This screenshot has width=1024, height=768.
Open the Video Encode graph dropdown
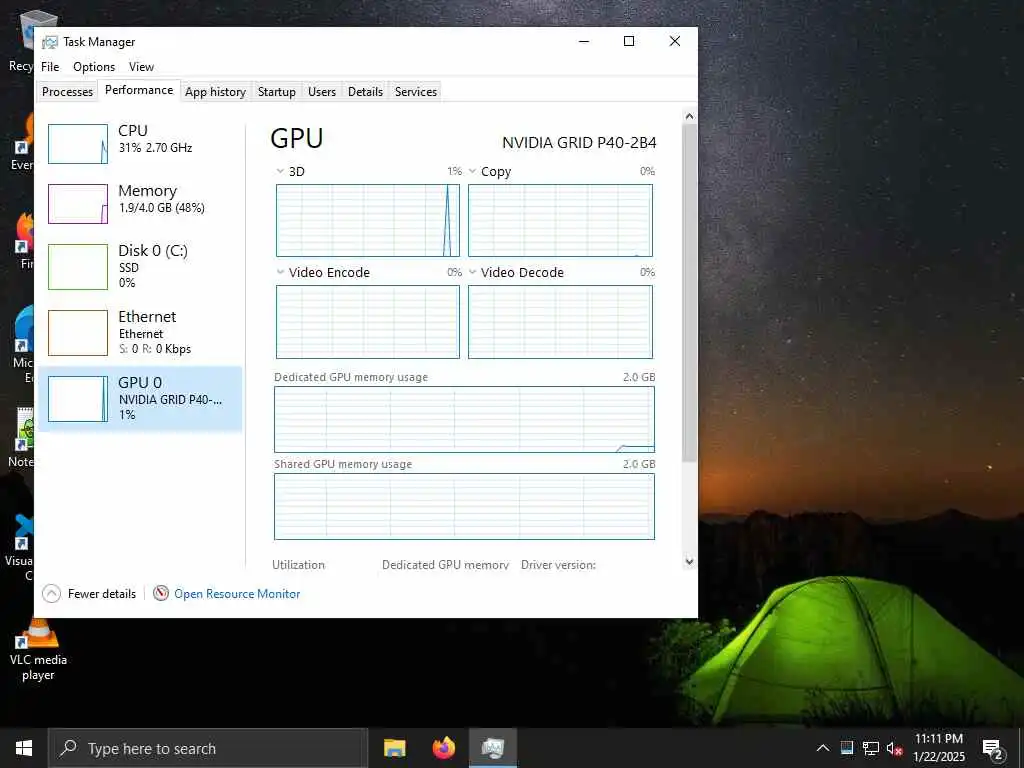click(280, 272)
